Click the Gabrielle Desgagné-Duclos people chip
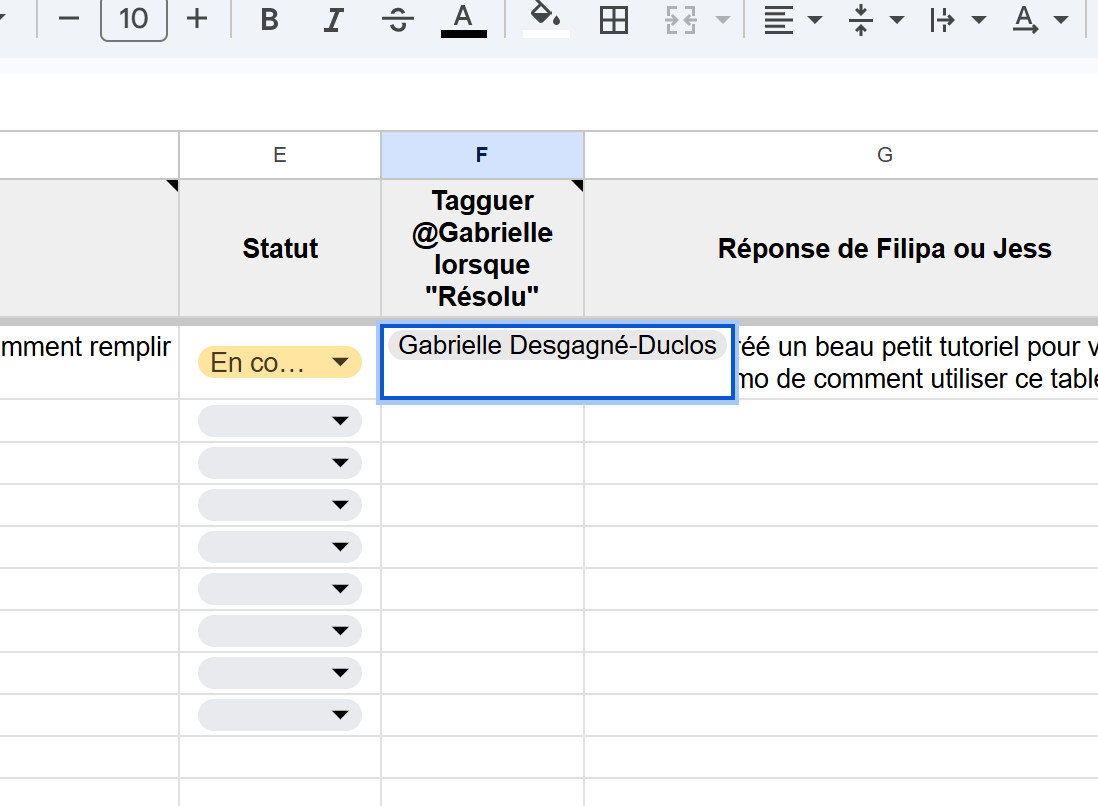The width and height of the screenshot is (1098, 806). [x=557, y=346]
